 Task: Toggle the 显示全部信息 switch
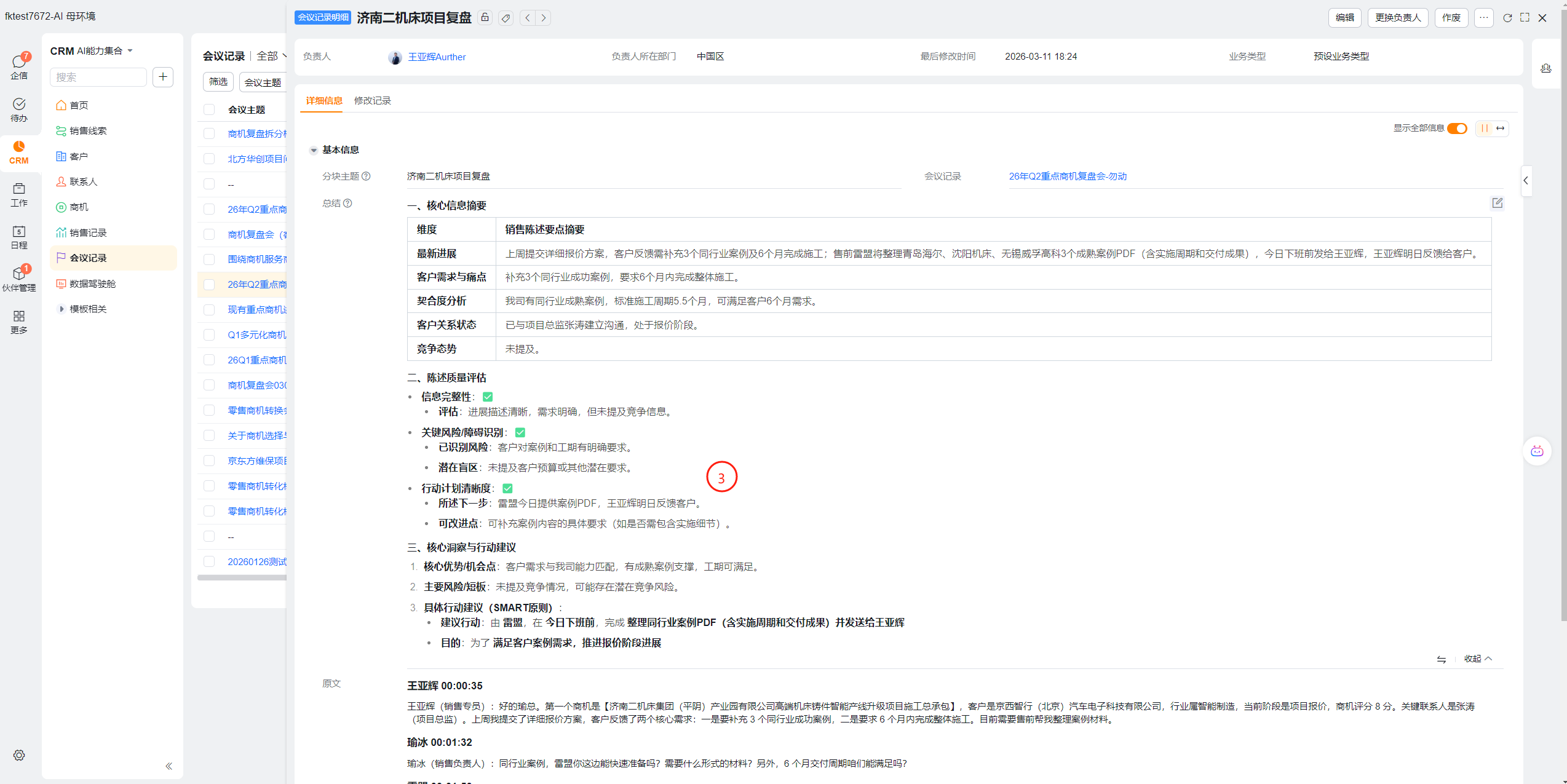[1457, 129]
